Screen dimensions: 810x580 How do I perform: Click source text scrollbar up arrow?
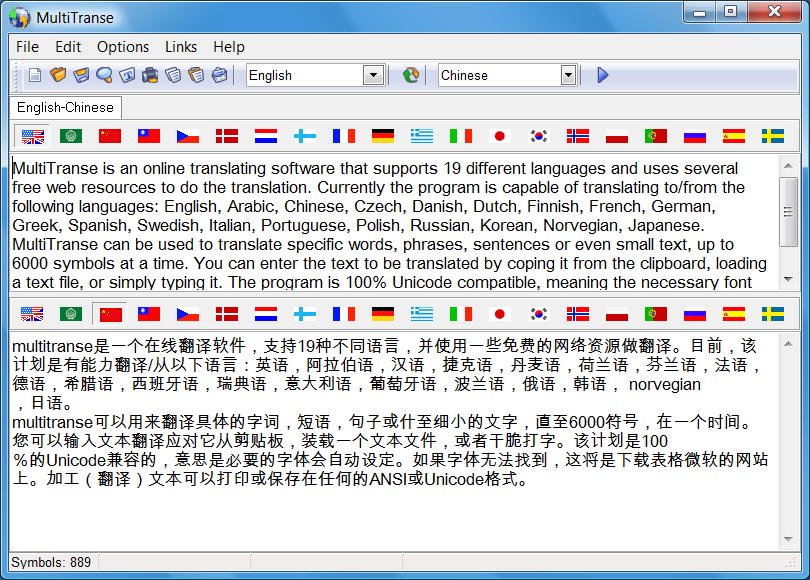[x=788, y=166]
